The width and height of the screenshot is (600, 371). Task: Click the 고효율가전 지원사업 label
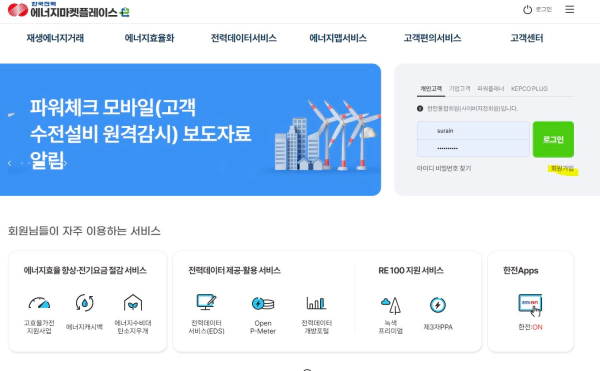click(x=39, y=327)
